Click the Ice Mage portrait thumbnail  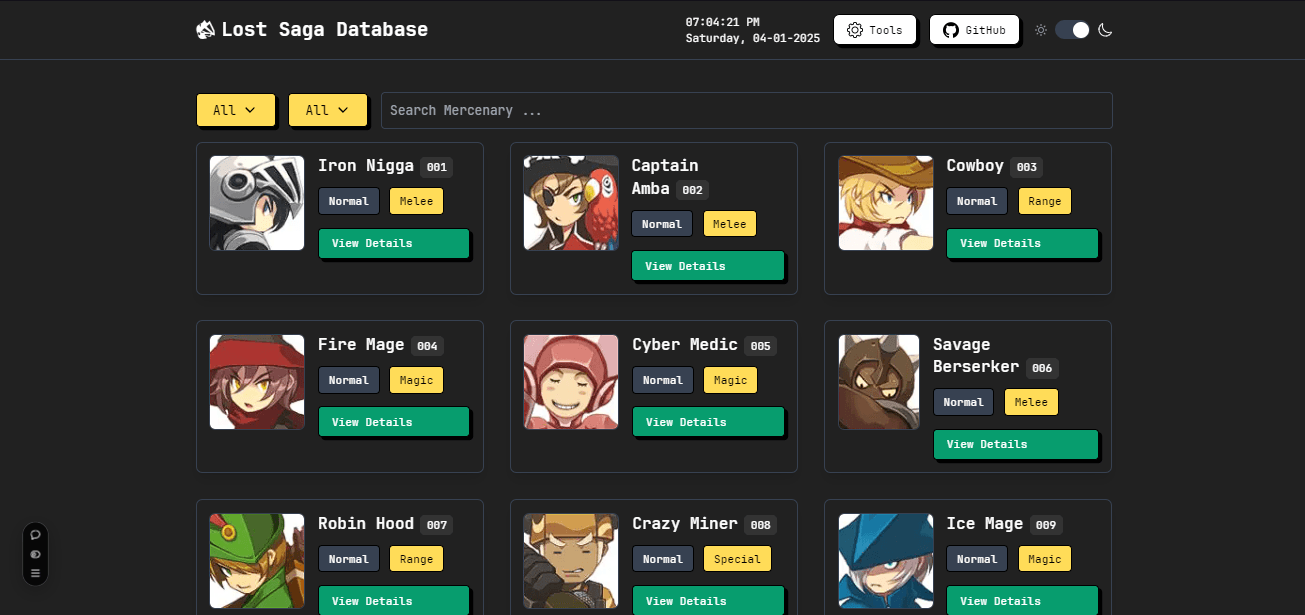click(x=885, y=561)
